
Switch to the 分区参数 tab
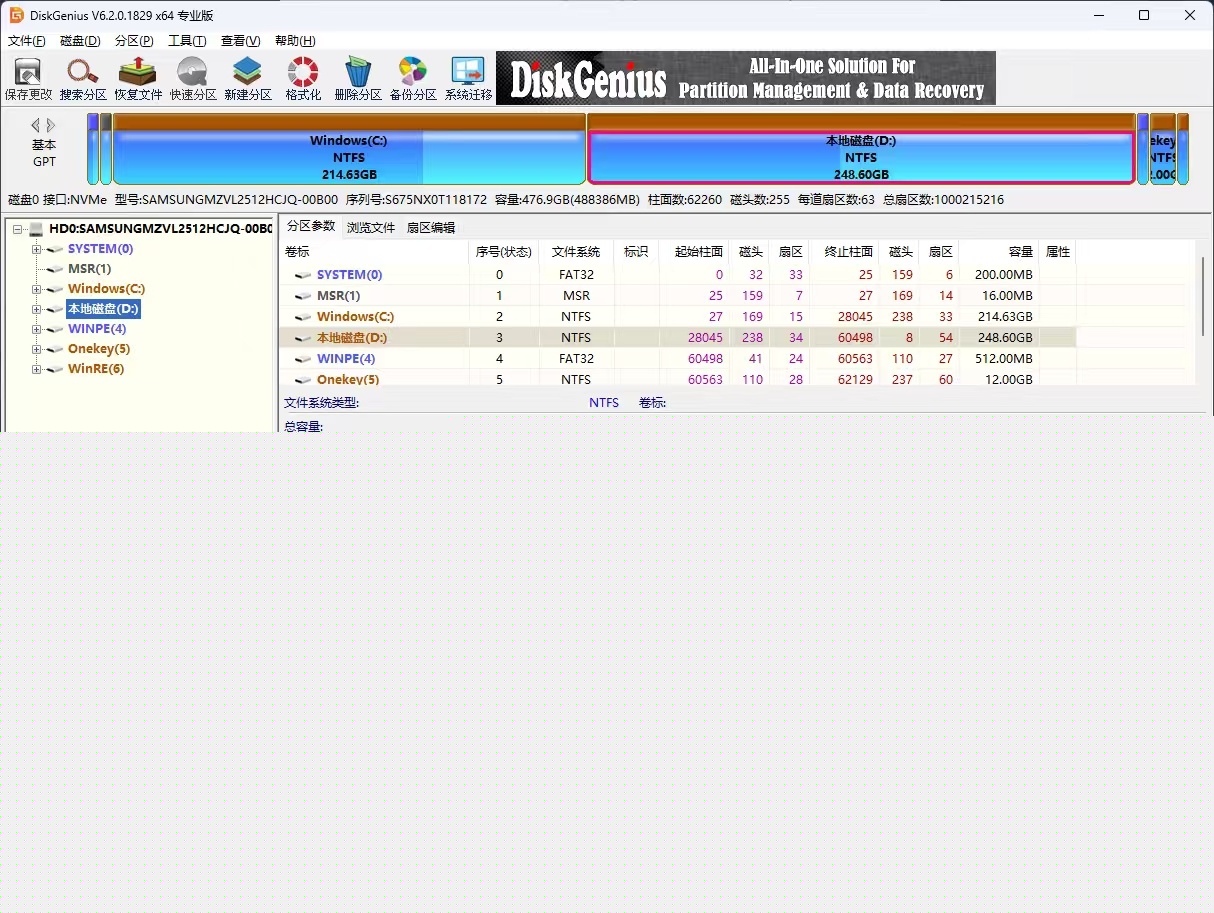pyautogui.click(x=311, y=226)
